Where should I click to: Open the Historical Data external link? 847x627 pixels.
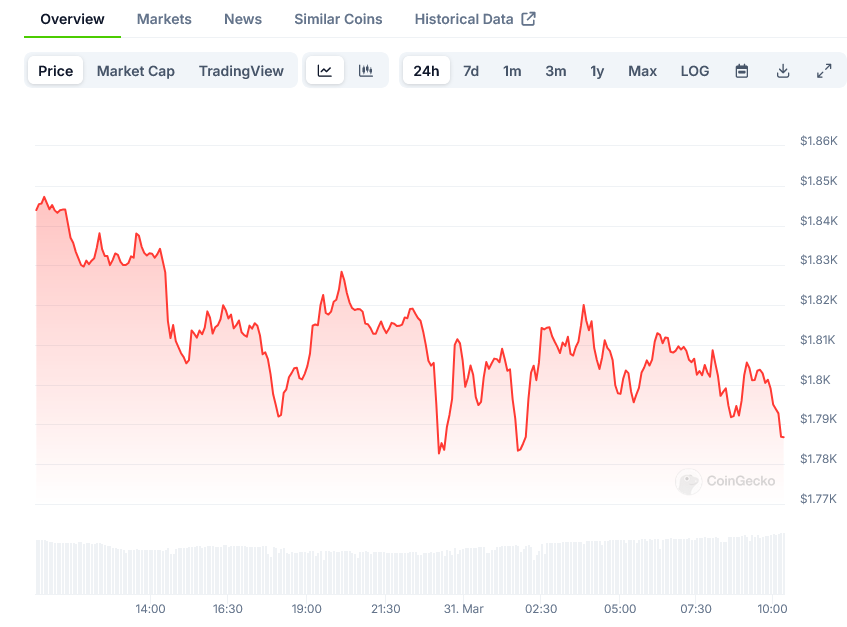[x=475, y=19]
